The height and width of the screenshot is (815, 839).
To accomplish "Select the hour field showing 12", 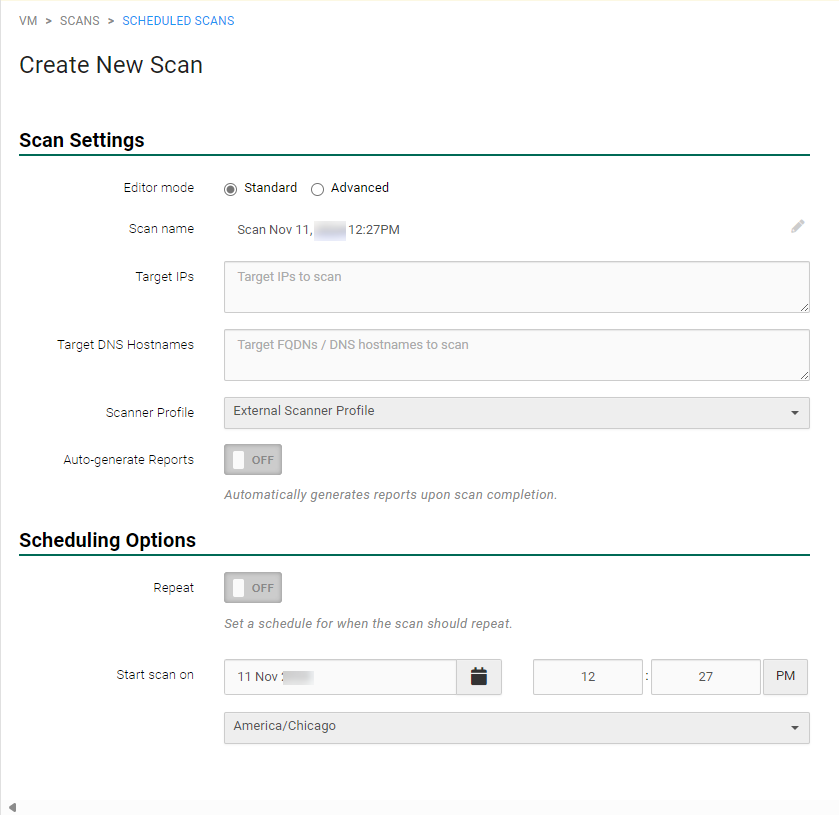I will click(x=588, y=677).
